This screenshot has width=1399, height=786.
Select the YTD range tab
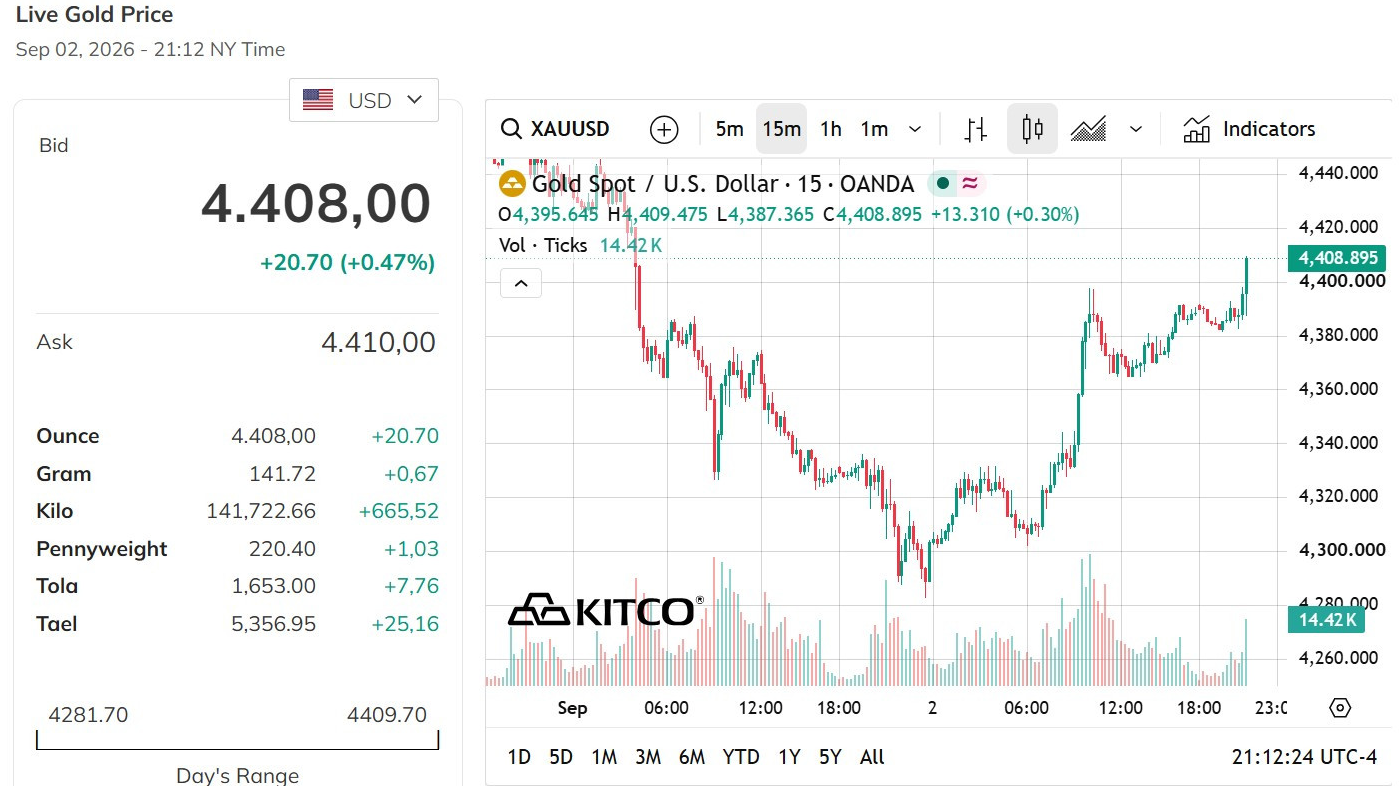[740, 757]
